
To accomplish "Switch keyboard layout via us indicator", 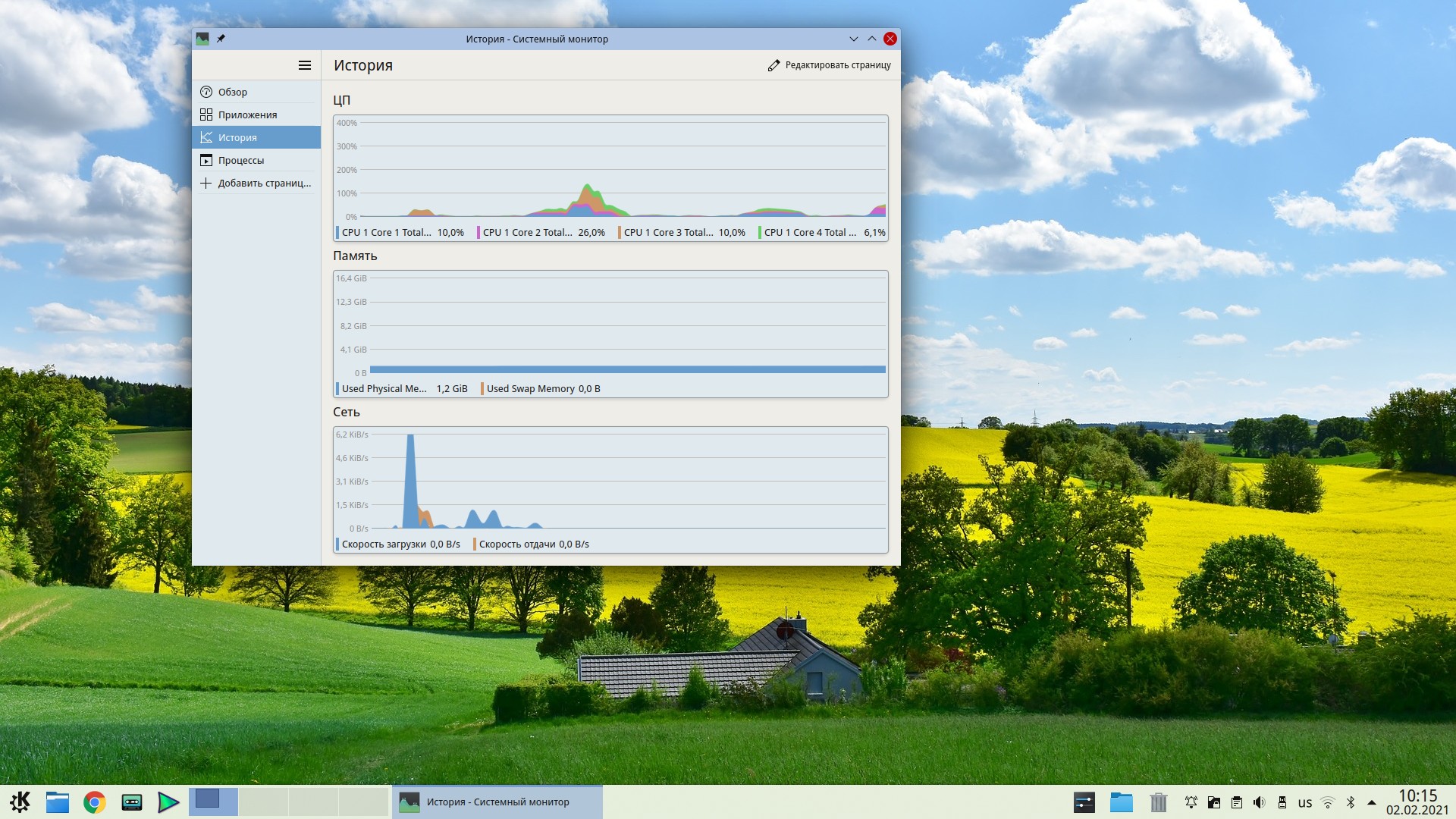I will 1304,802.
